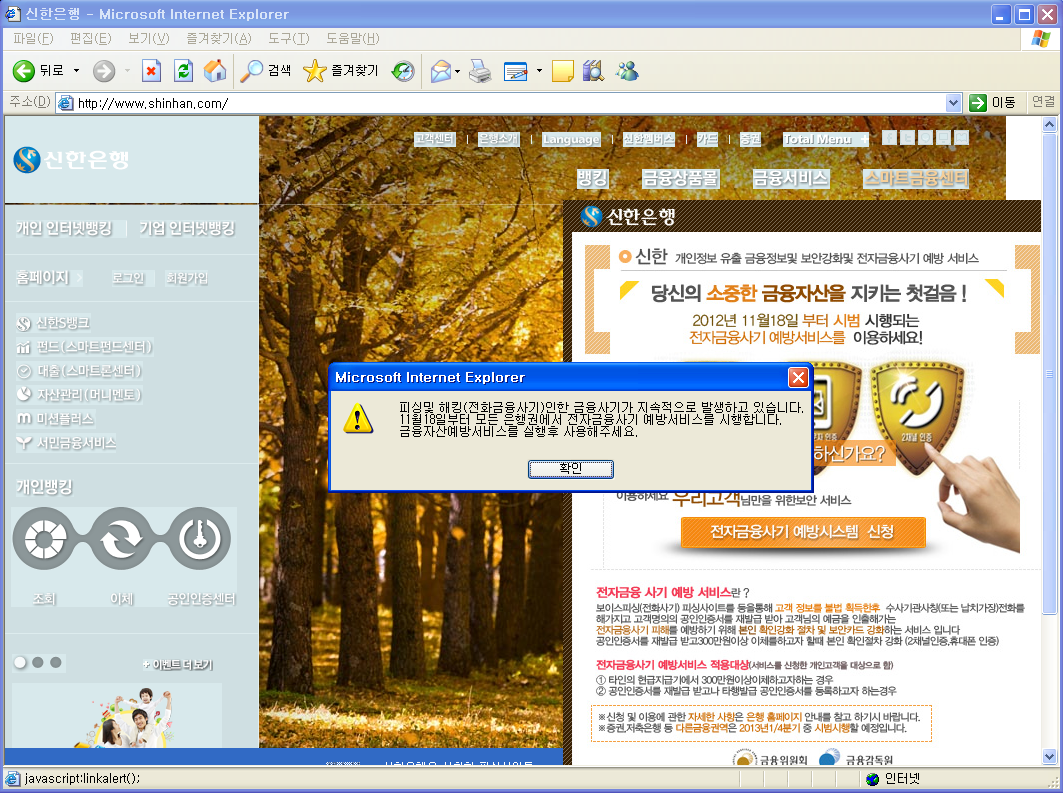Close the alert dialog with red X

click(x=799, y=378)
